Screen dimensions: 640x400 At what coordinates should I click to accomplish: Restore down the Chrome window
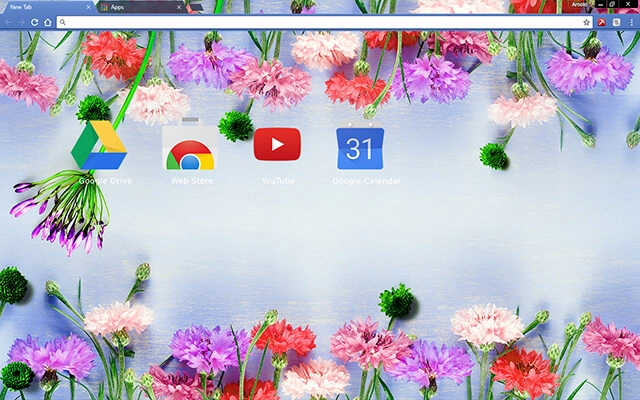(x=612, y=4)
